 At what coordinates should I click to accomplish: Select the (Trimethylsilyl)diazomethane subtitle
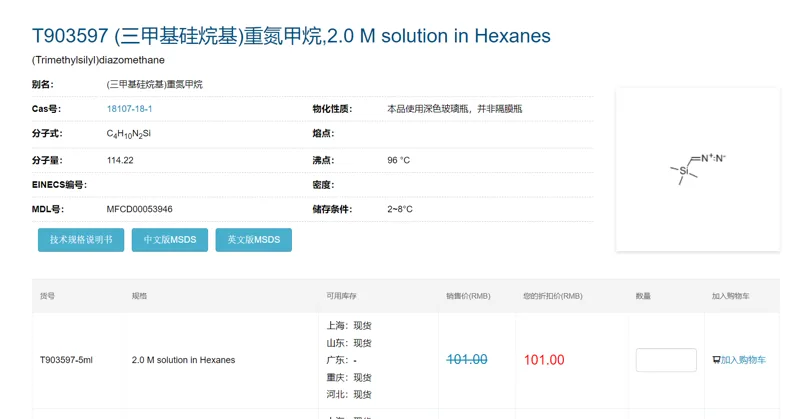[x=98, y=60]
